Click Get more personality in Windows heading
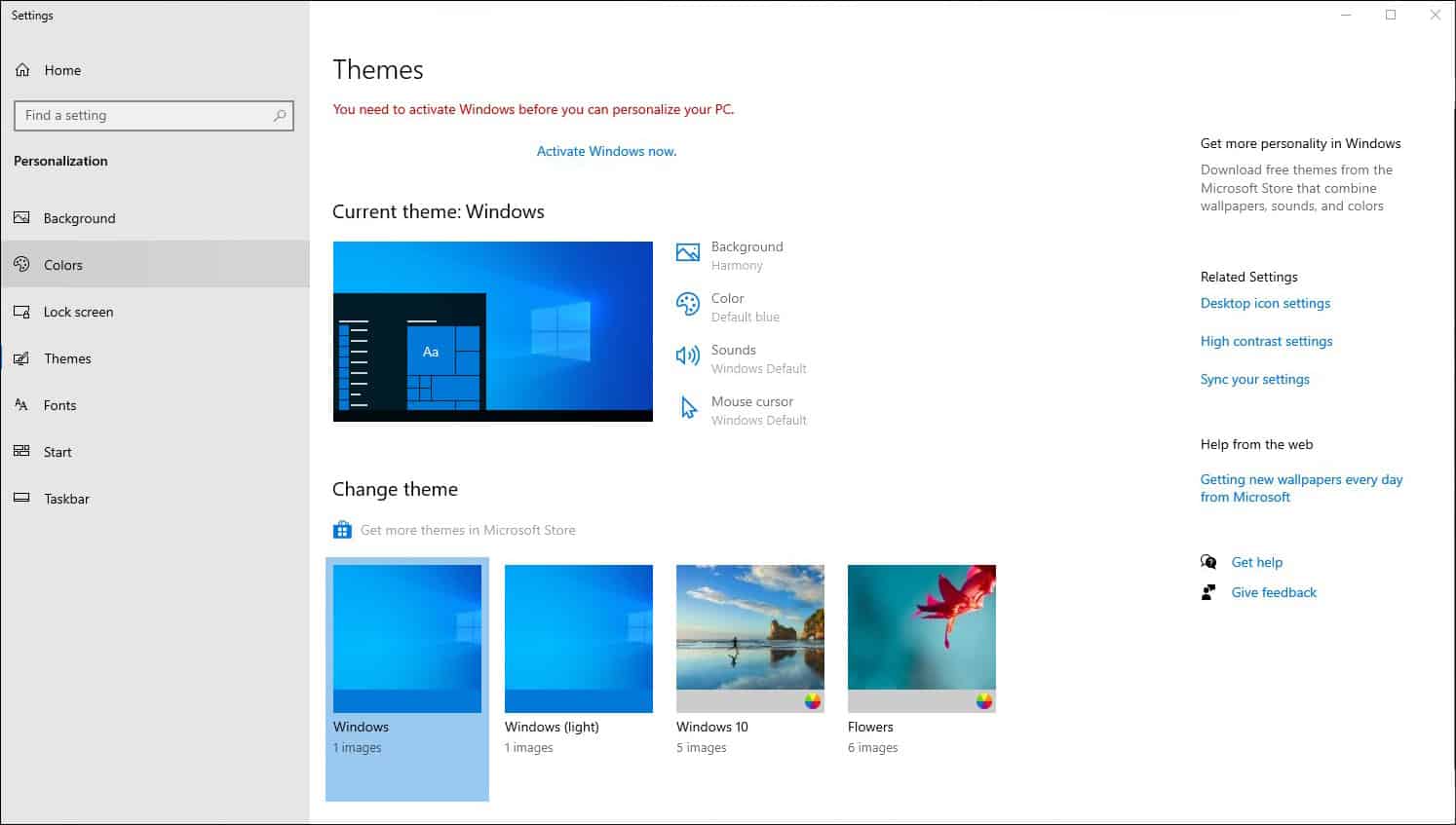 (x=1300, y=143)
